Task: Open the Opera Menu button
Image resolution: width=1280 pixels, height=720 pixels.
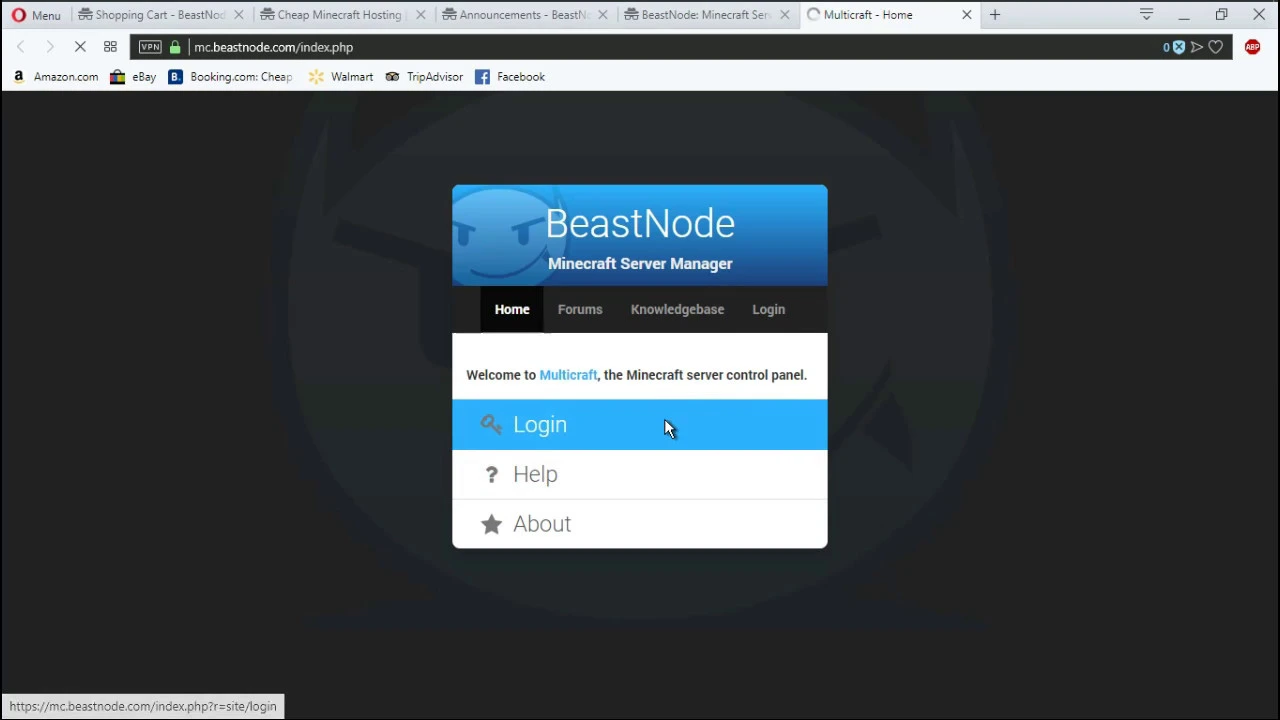Action: [x=36, y=15]
